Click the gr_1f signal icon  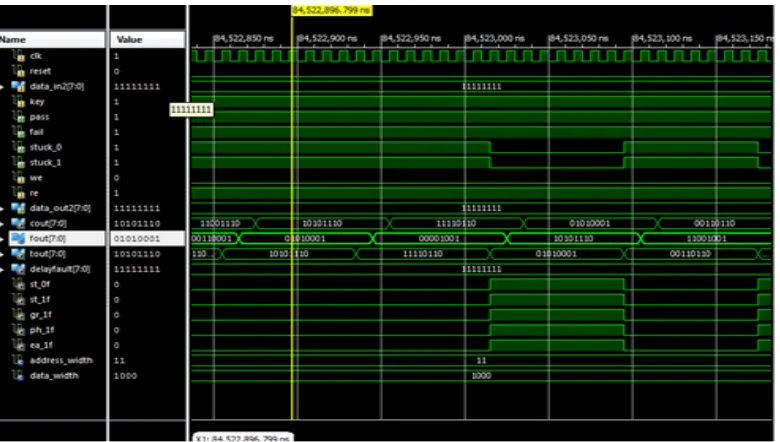click(x=19, y=315)
